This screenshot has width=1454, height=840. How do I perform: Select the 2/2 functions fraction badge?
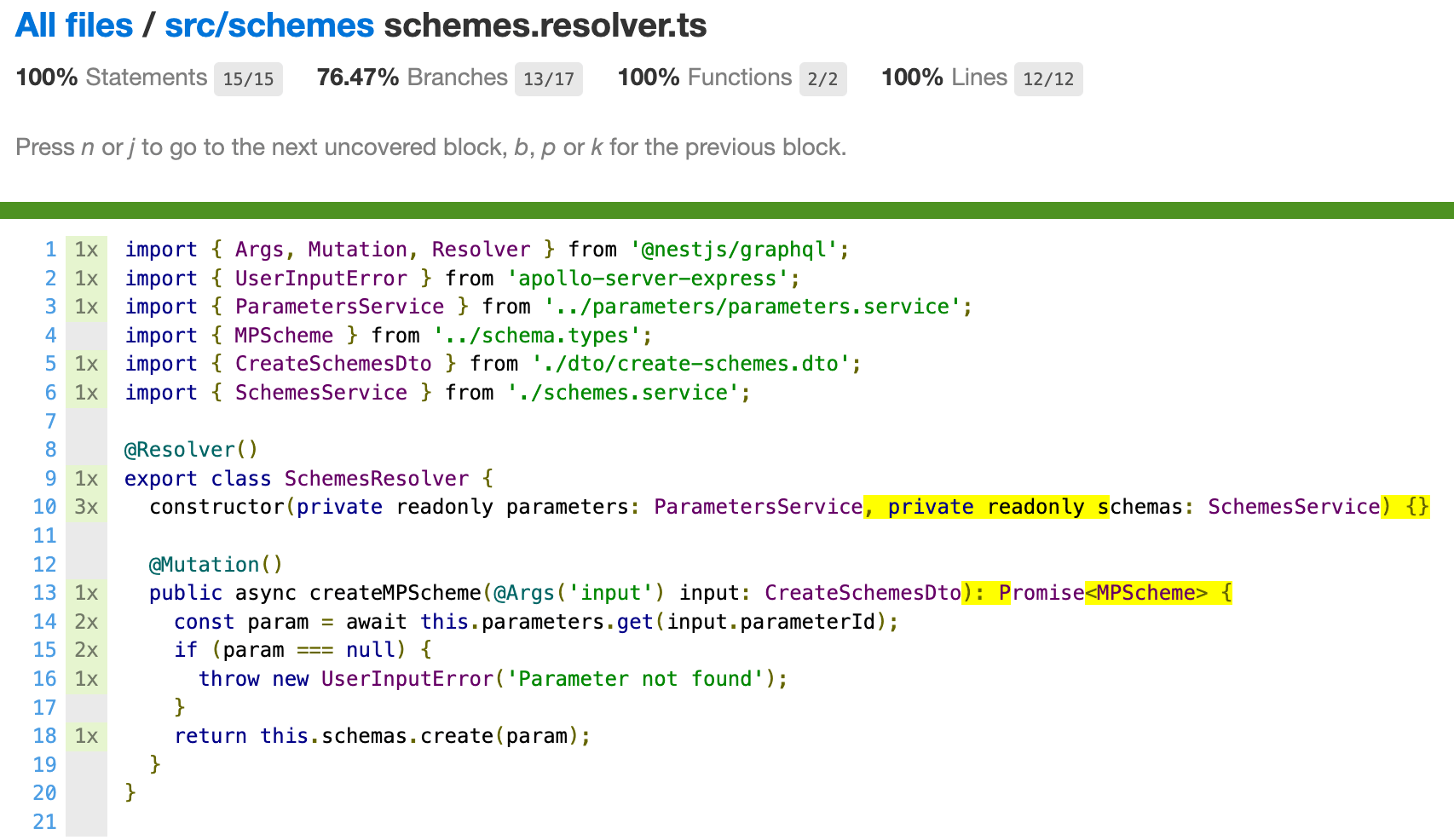[x=822, y=79]
